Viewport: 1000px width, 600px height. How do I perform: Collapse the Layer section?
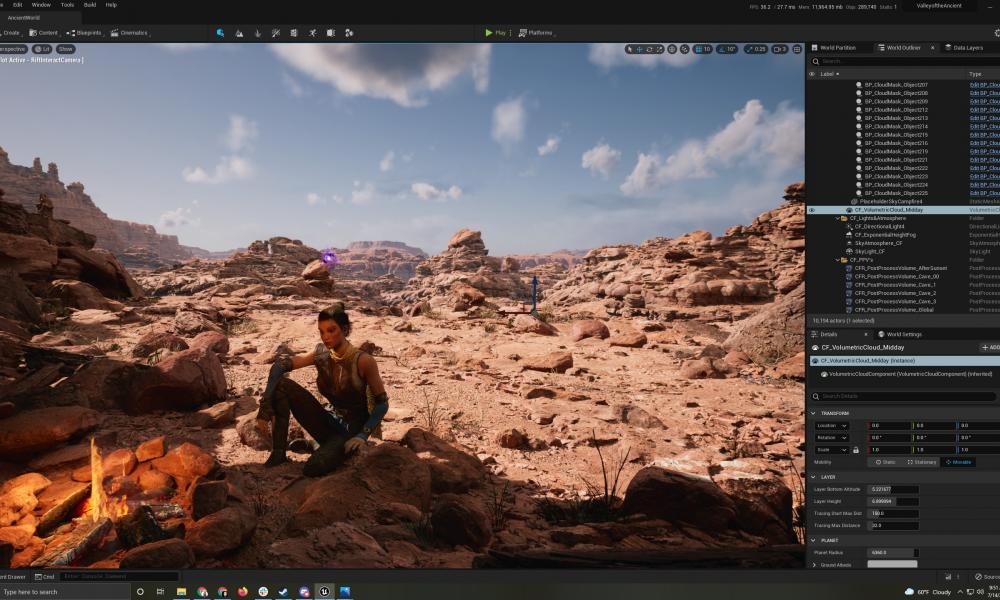pyautogui.click(x=813, y=477)
